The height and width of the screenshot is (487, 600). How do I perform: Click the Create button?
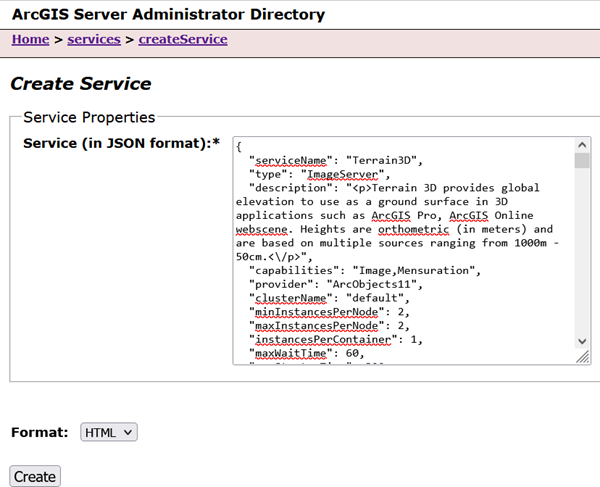coord(35,477)
